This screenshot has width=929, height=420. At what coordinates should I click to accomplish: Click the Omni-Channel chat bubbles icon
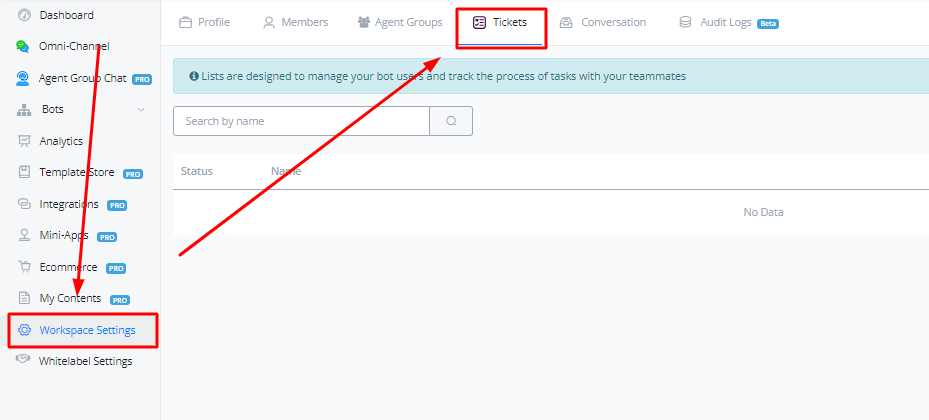point(23,46)
